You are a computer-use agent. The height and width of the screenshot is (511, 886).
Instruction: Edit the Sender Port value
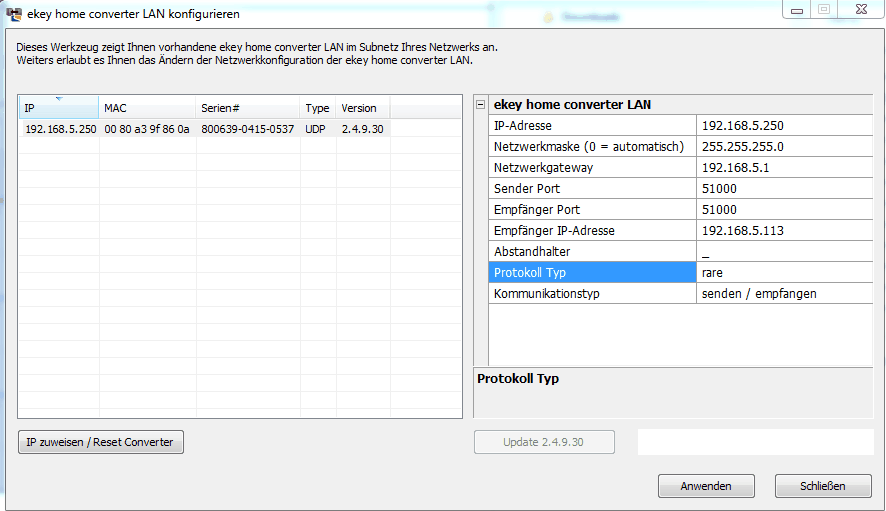[x=783, y=188]
